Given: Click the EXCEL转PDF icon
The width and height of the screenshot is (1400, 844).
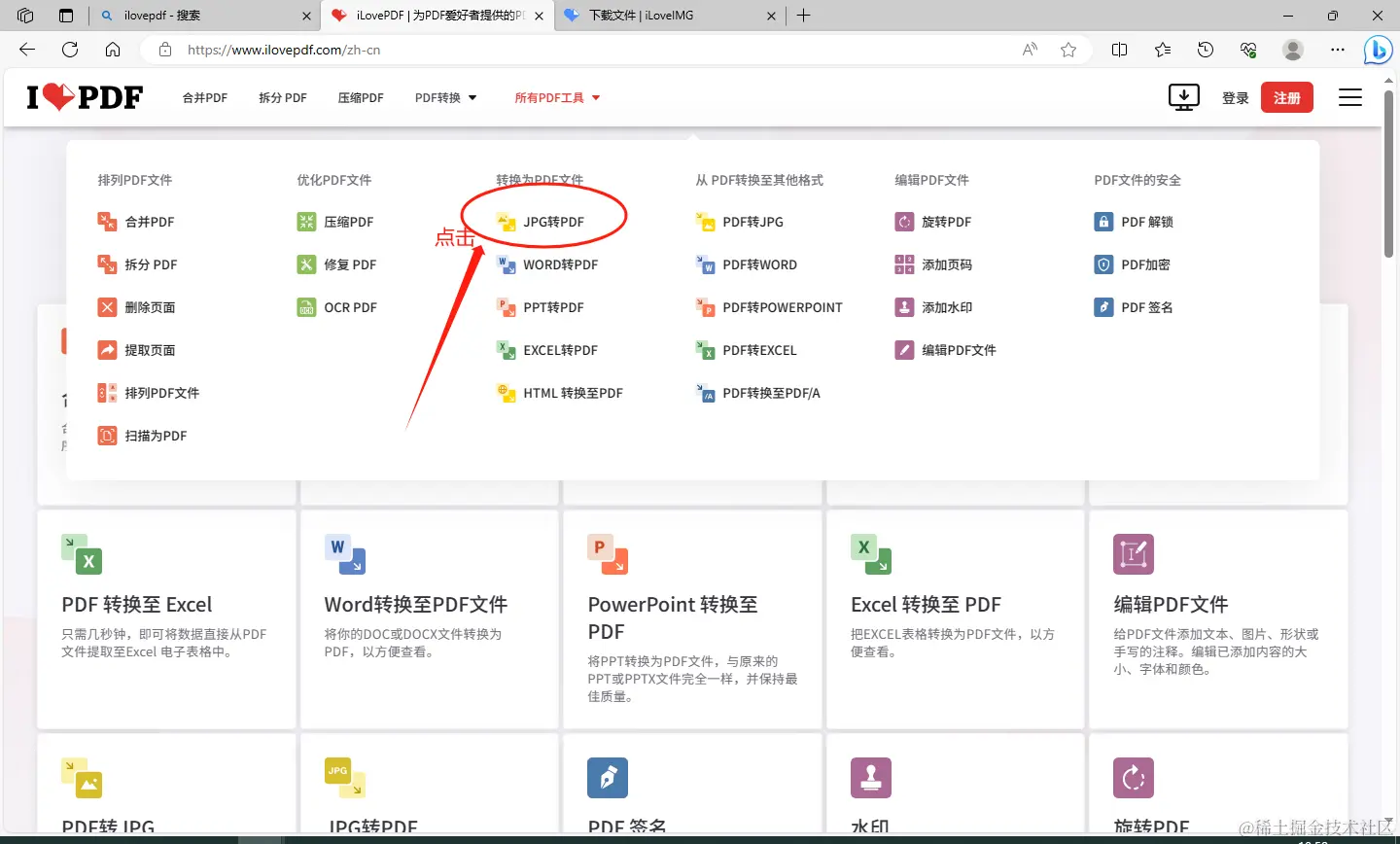Looking at the screenshot, I should (506, 350).
